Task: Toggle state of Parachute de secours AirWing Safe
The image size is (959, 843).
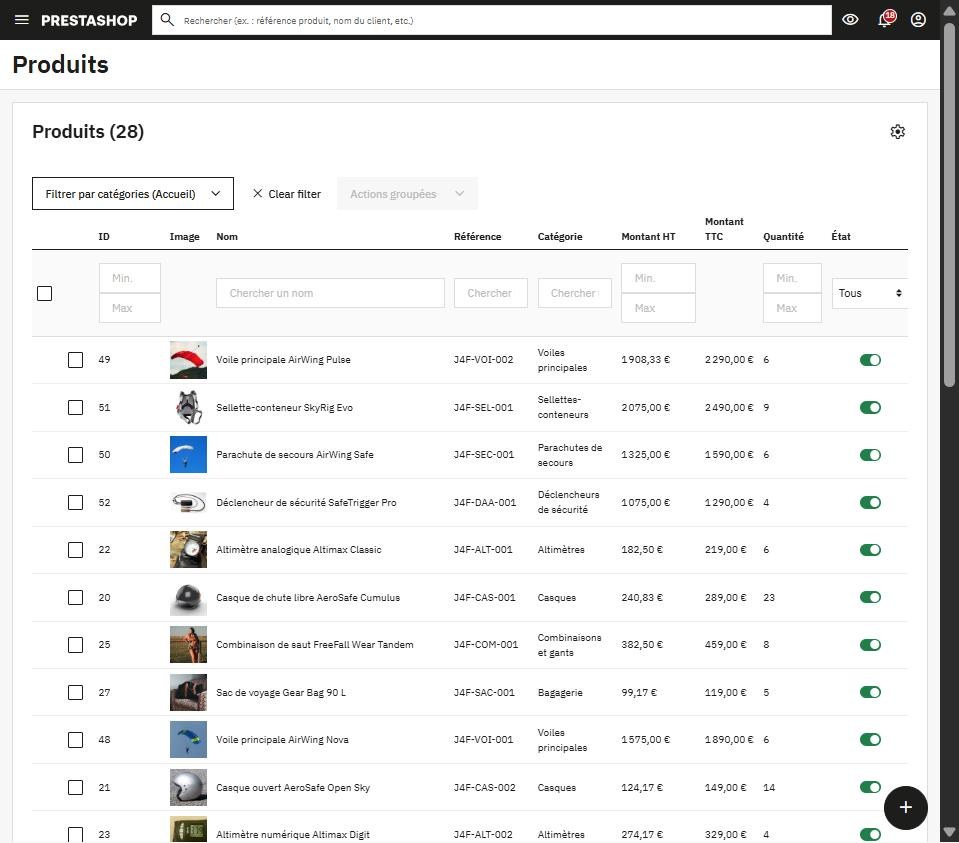Action: click(x=870, y=455)
